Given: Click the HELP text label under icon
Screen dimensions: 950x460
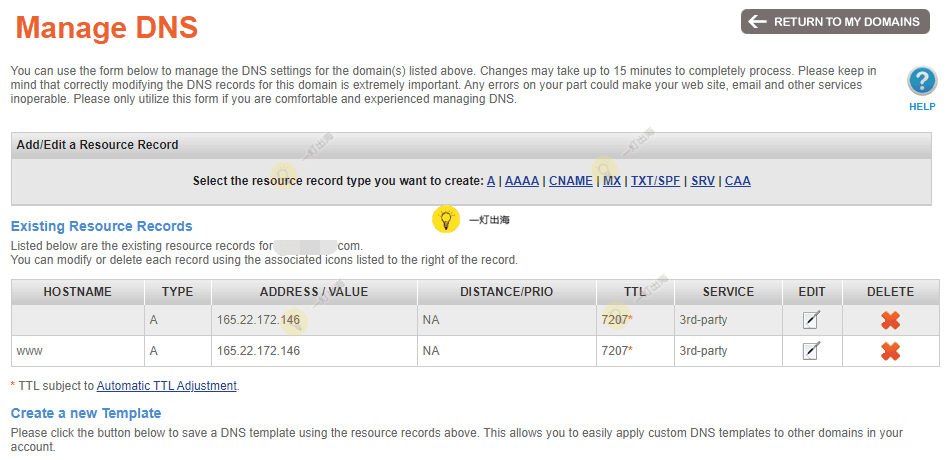Looking at the screenshot, I should click(x=922, y=106).
